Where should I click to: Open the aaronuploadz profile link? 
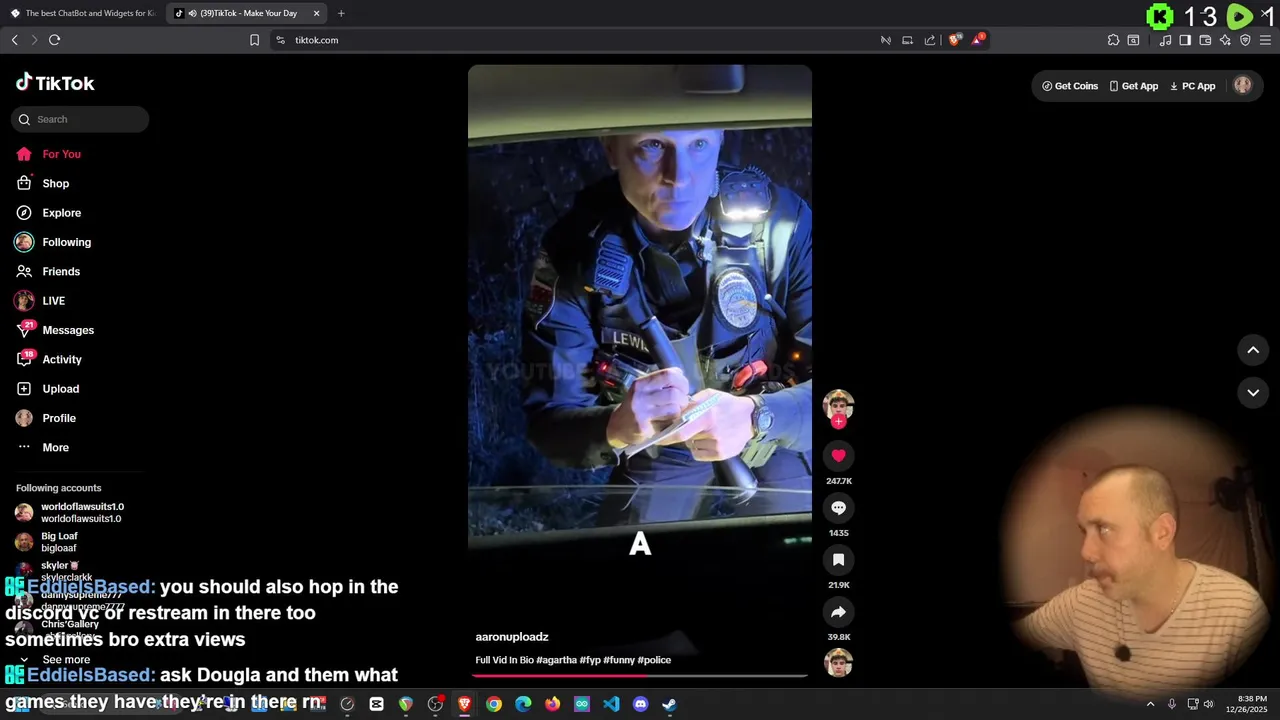(x=512, y=637)
